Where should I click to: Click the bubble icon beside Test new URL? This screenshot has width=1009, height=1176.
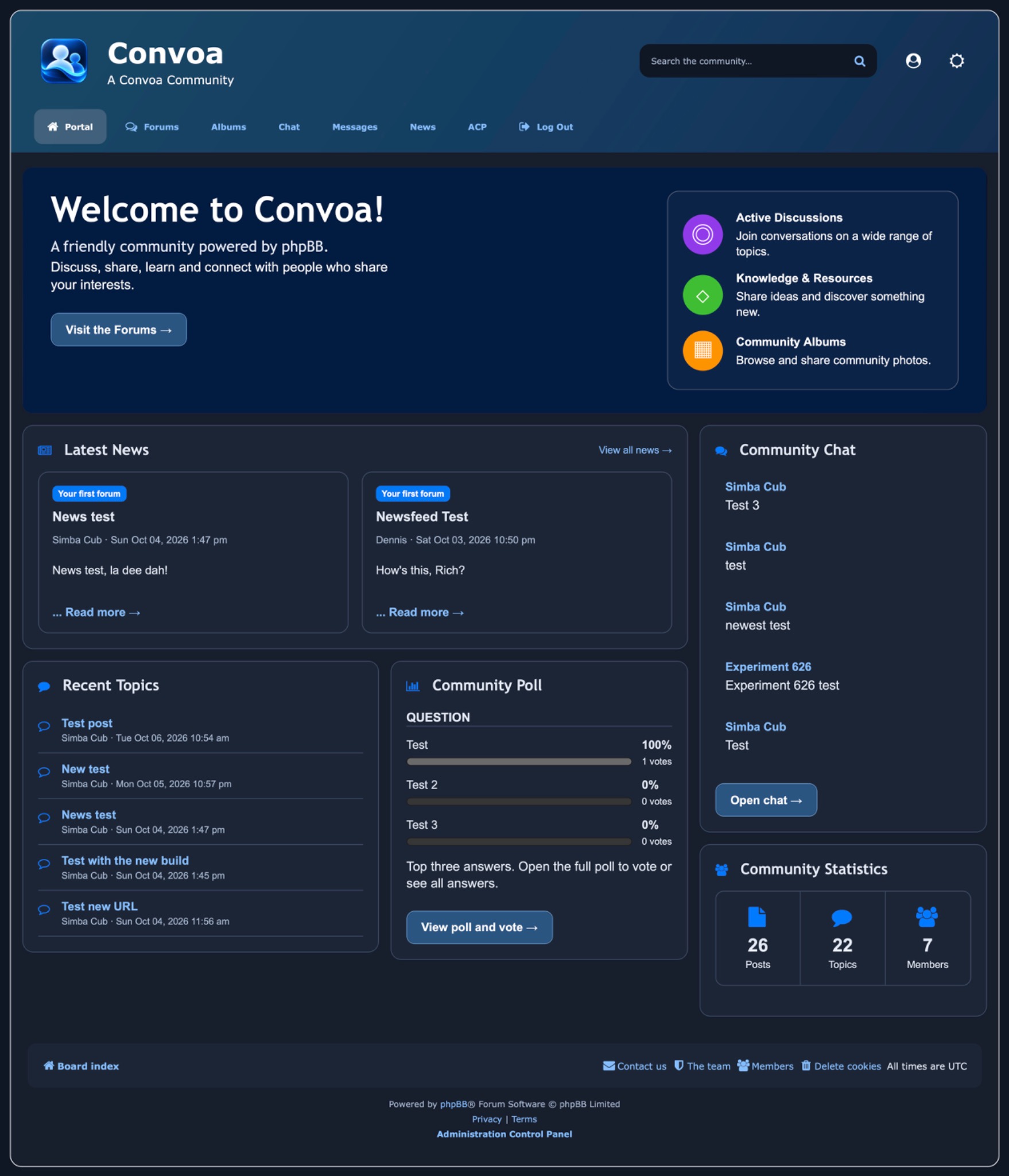pos(44,910)
